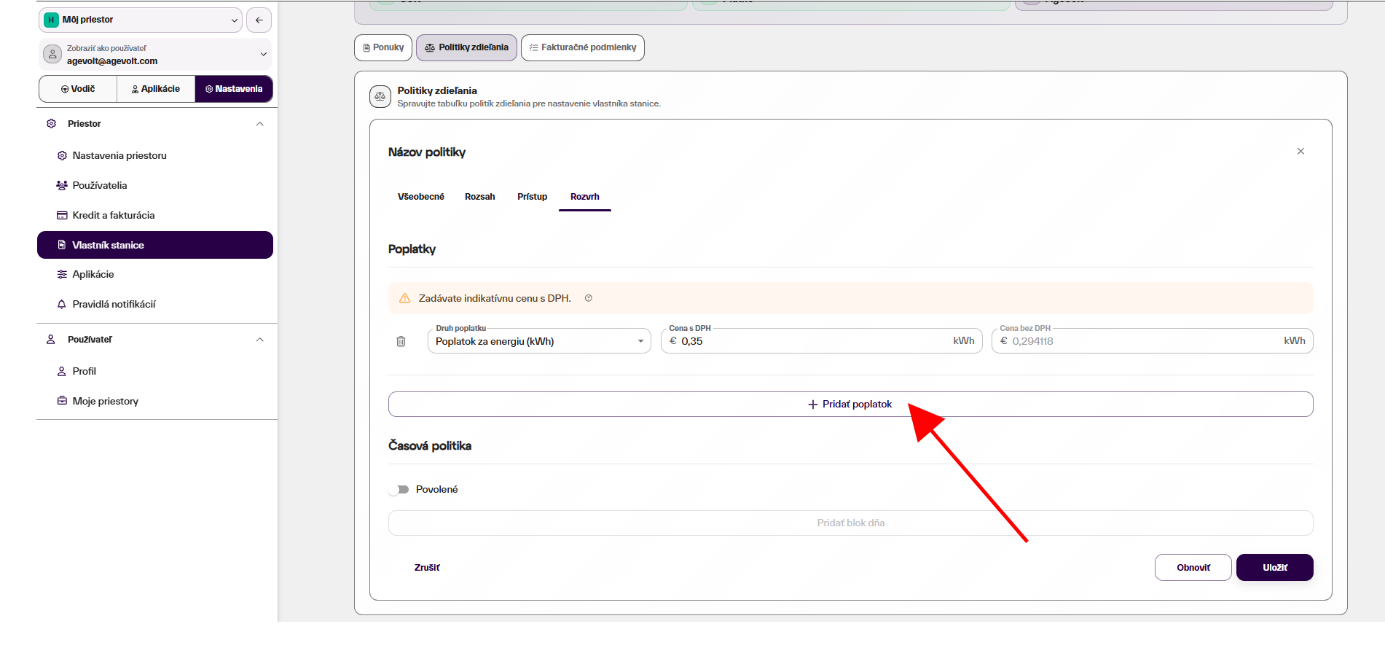Collapse the Priestor sidebar section
Viewport: 1385px width, 656px height.
coord(260,124)
